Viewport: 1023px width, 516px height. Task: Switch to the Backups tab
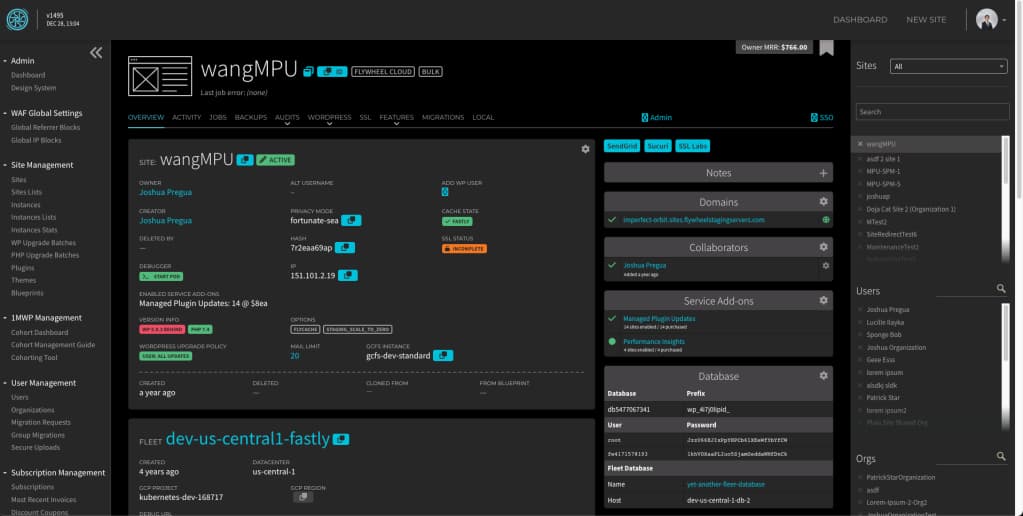pyautogui.click(x=251, y=117)
